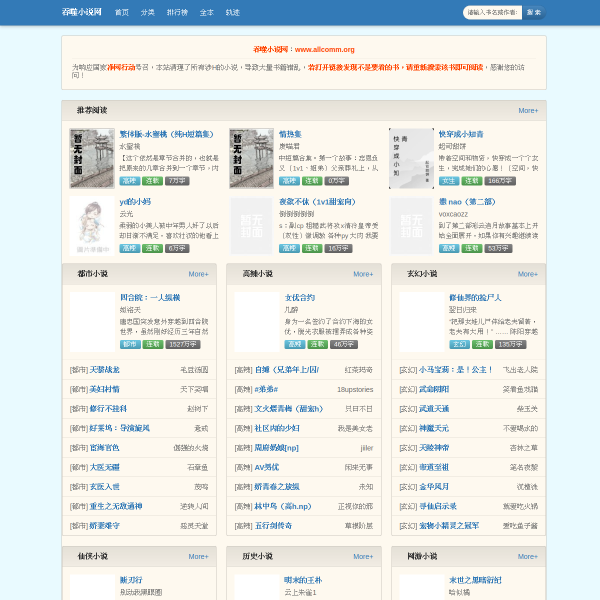600x600 pixels.
Task: Click the 情热集 placeholder cover
Action: (251, 158)
